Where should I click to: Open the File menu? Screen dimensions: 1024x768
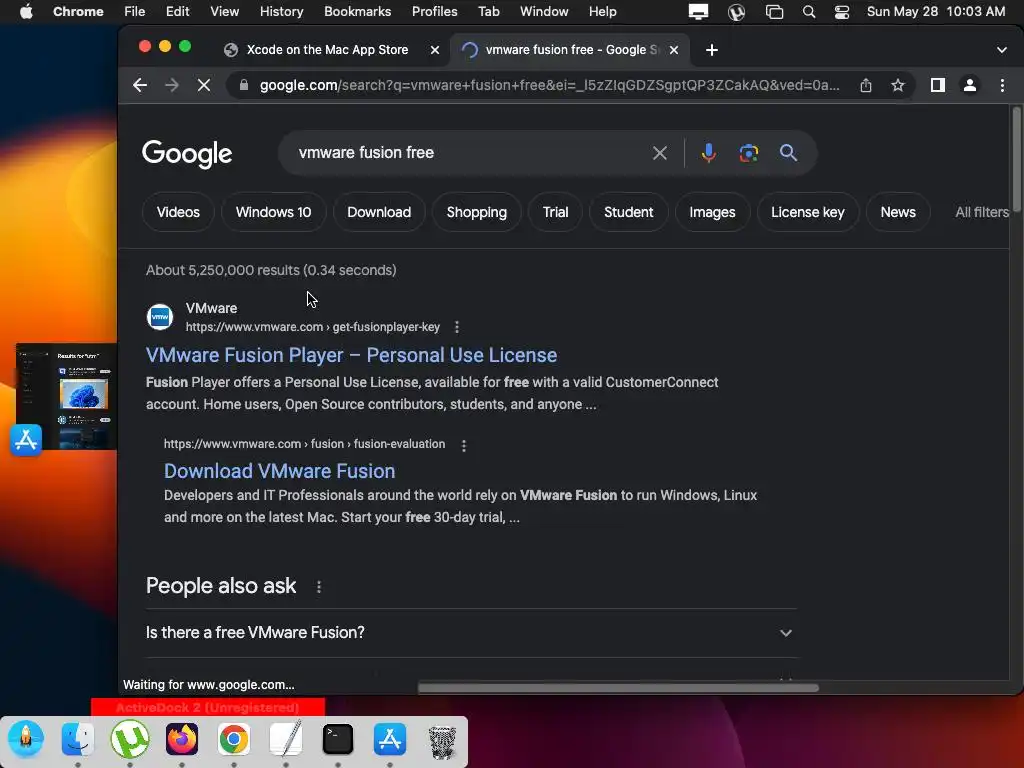coord(135,12)
